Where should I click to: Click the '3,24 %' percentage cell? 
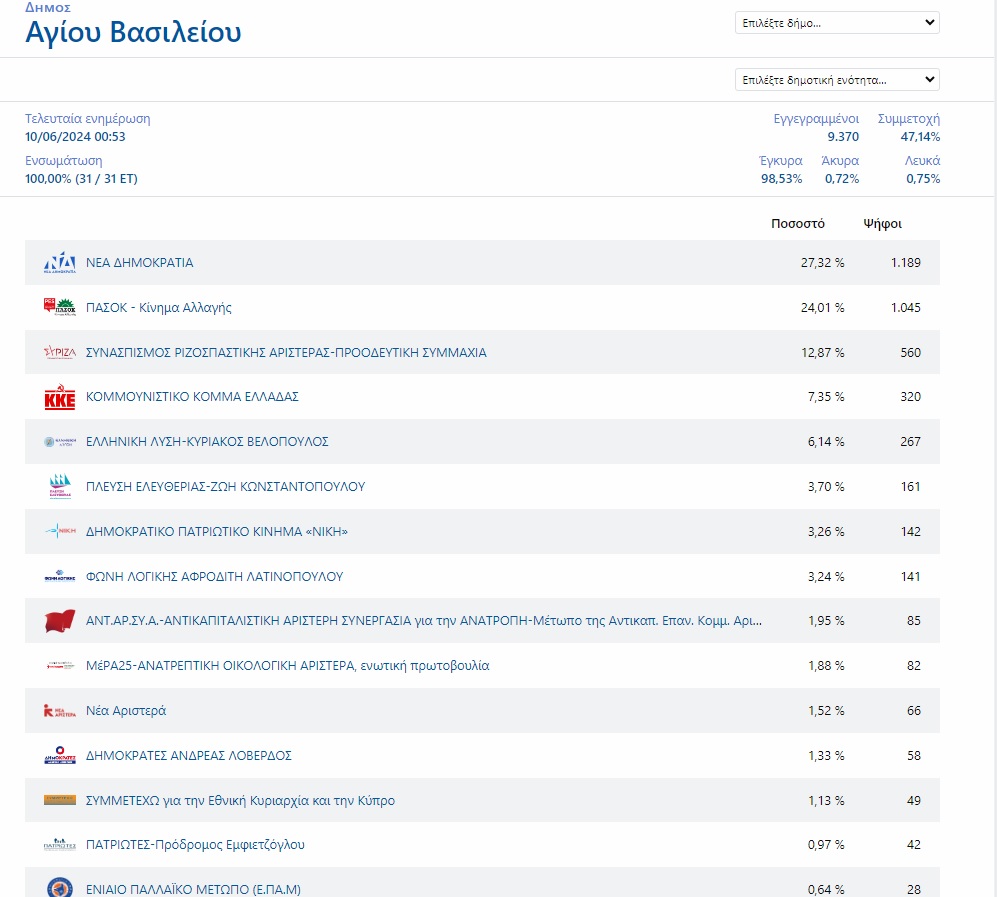[x=826, y=577]
